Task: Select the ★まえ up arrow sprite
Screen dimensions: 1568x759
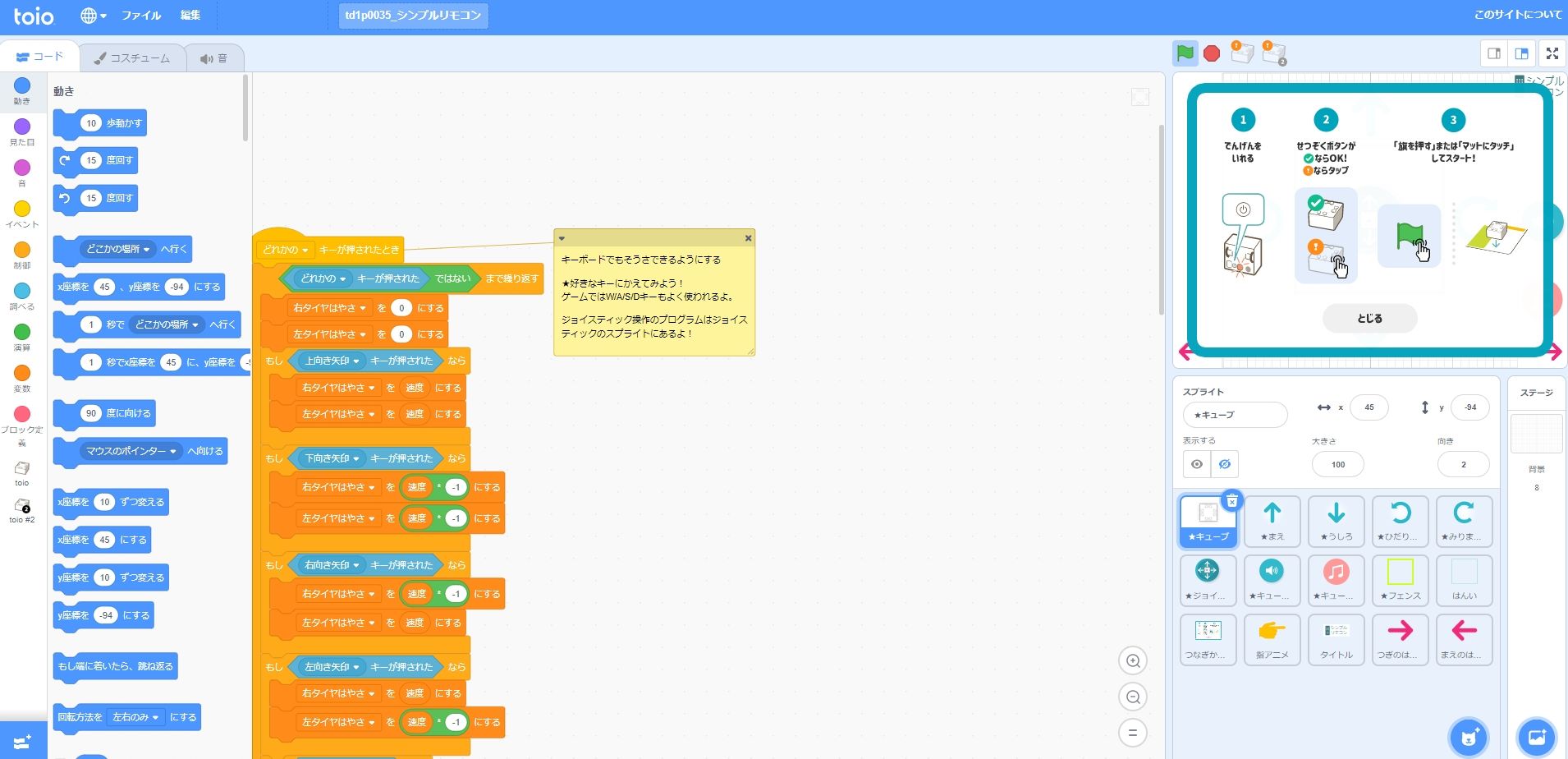Action: (1272, 521)
